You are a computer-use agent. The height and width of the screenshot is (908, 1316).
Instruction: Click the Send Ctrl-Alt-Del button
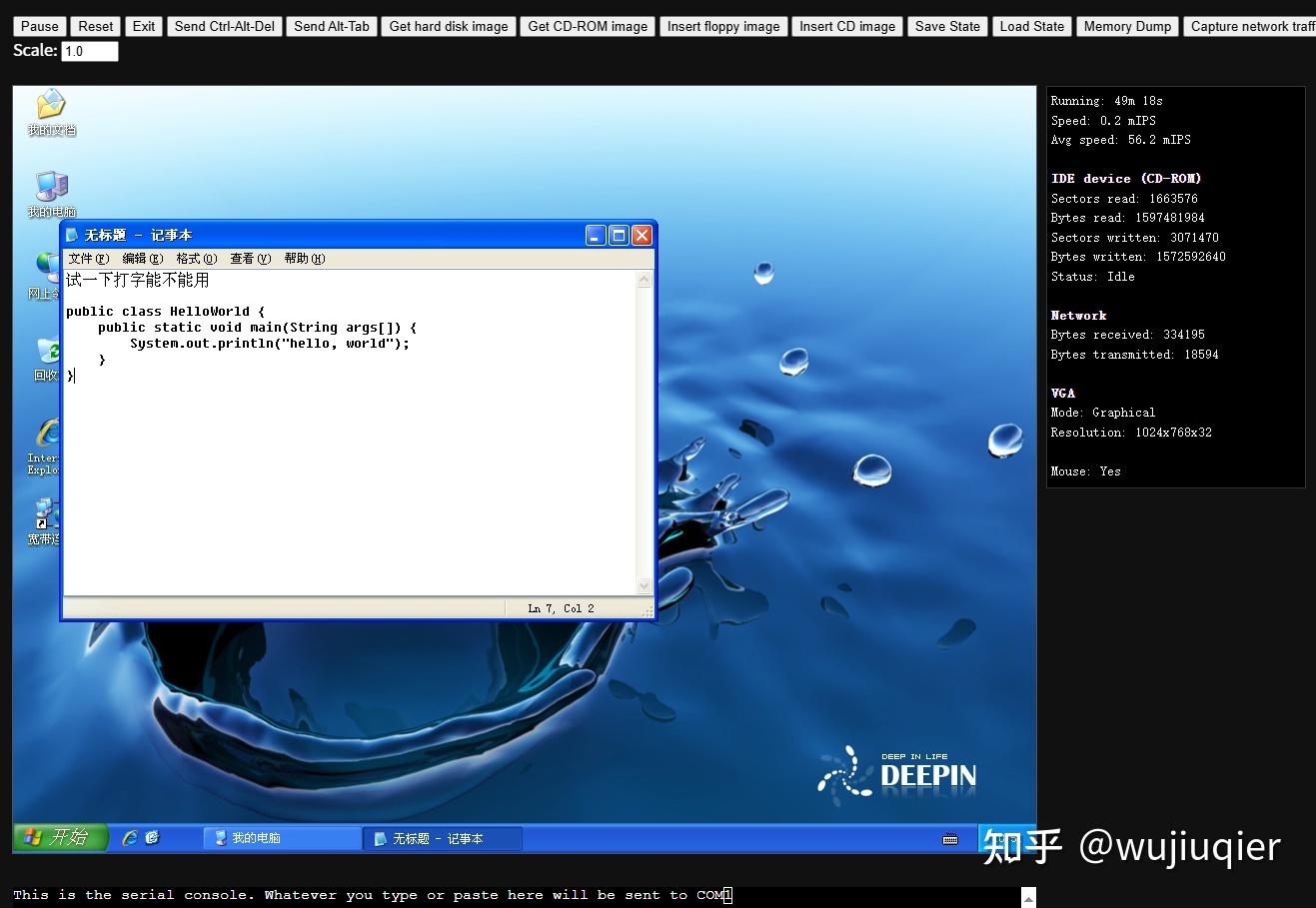pyautogui.click(x=224, y=26)
